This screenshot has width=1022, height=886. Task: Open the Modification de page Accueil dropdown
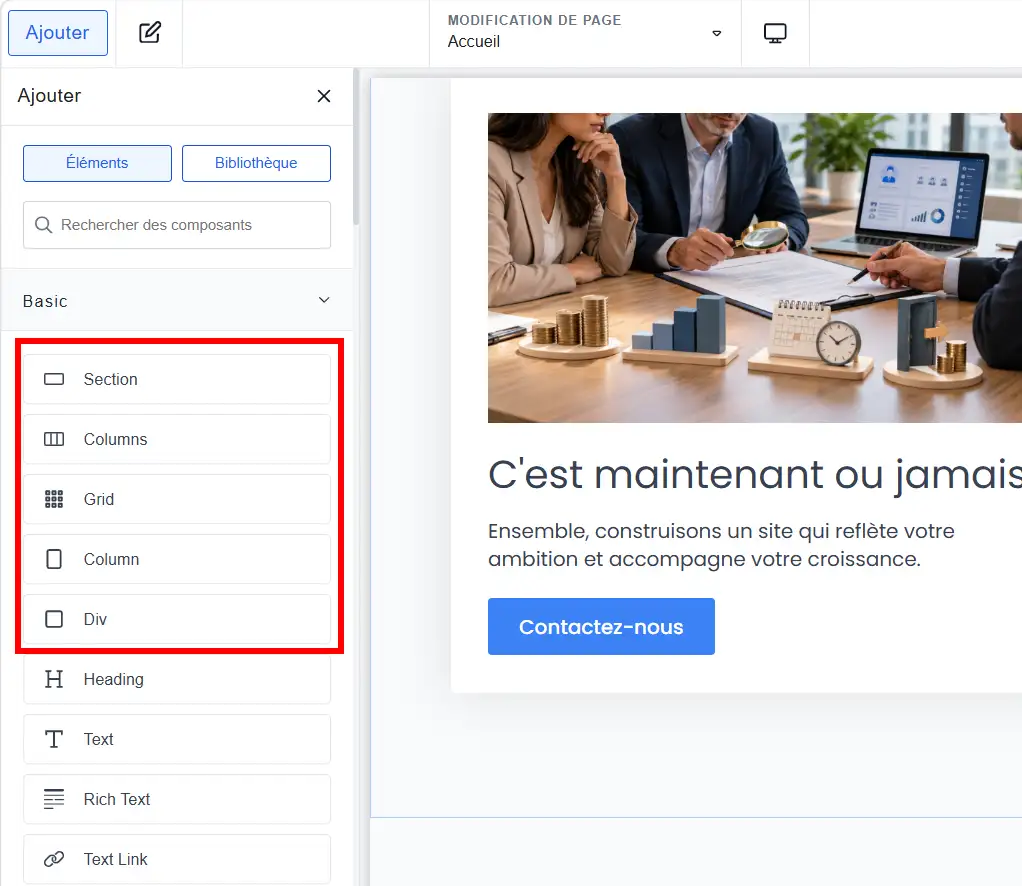pos(585,33)
